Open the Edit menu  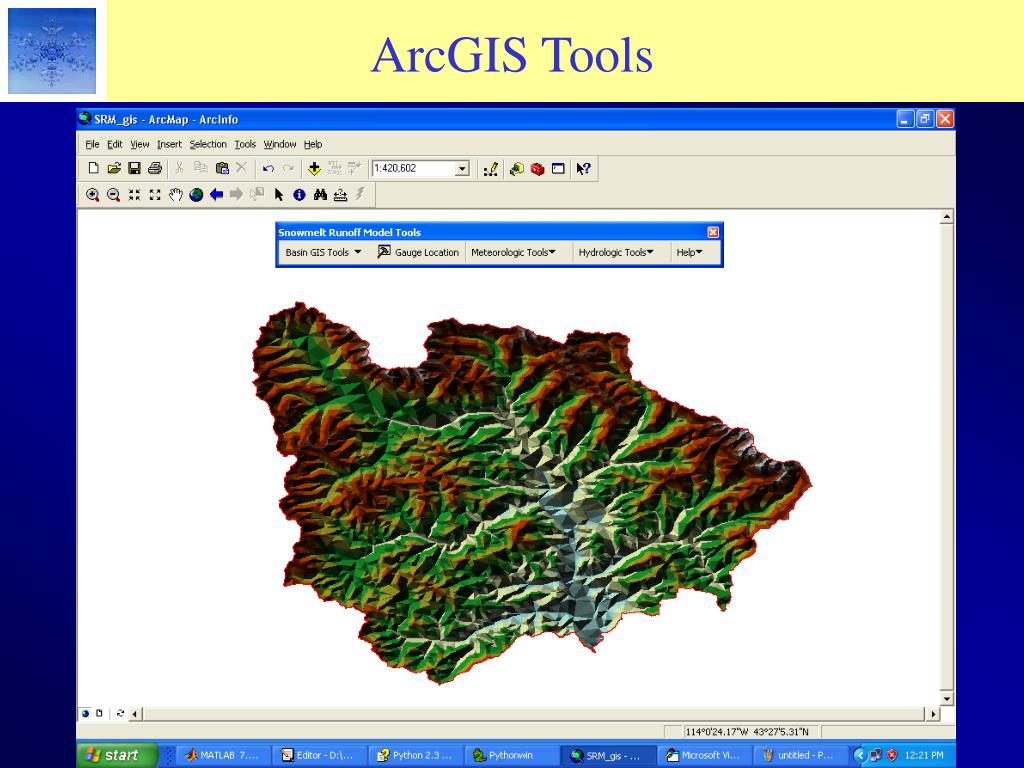tap(115, 144)
